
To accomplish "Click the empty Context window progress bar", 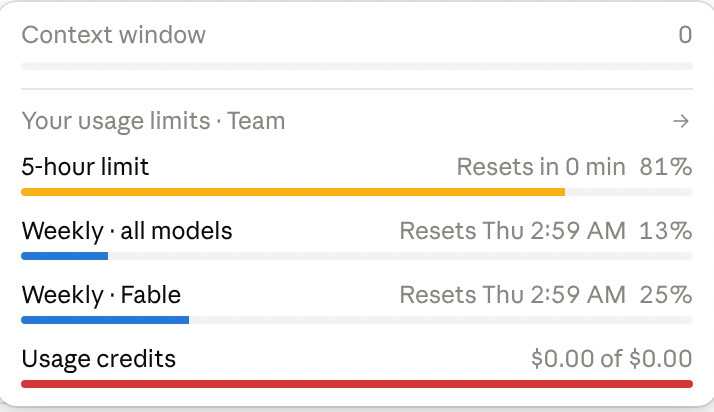I will 357,66.
